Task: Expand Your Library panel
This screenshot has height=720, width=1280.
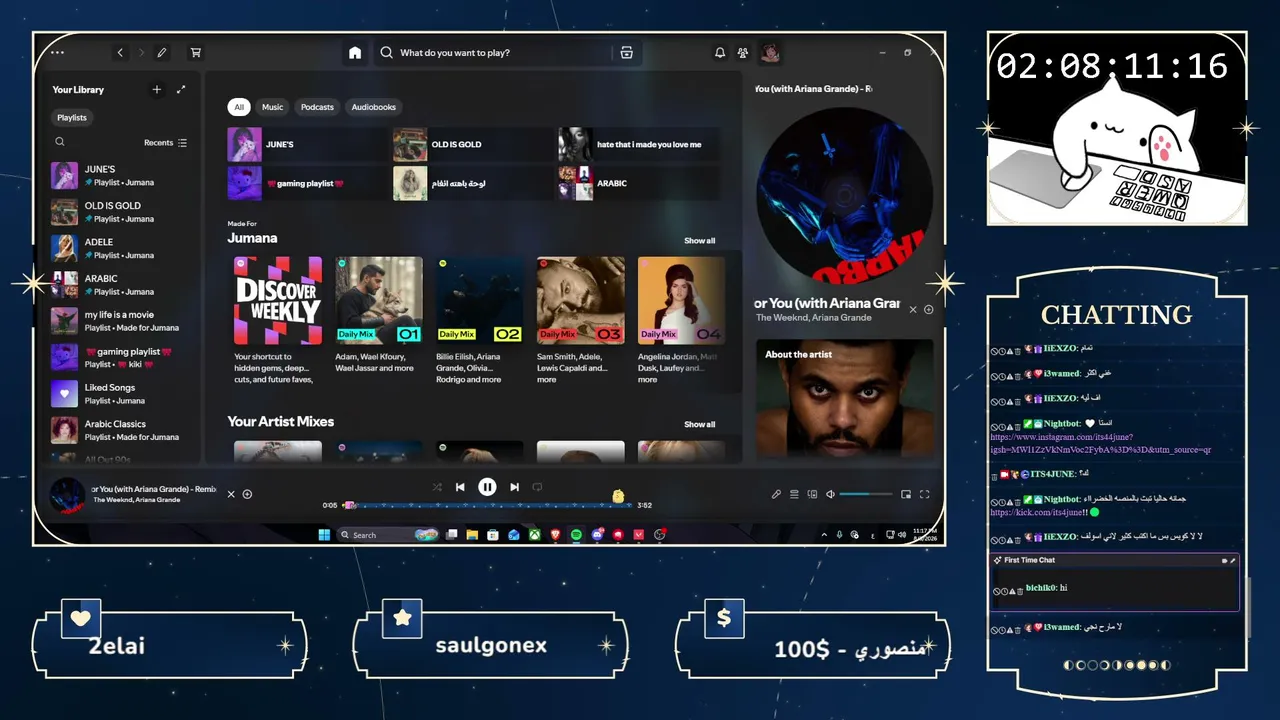Action: tap(181, 89)
